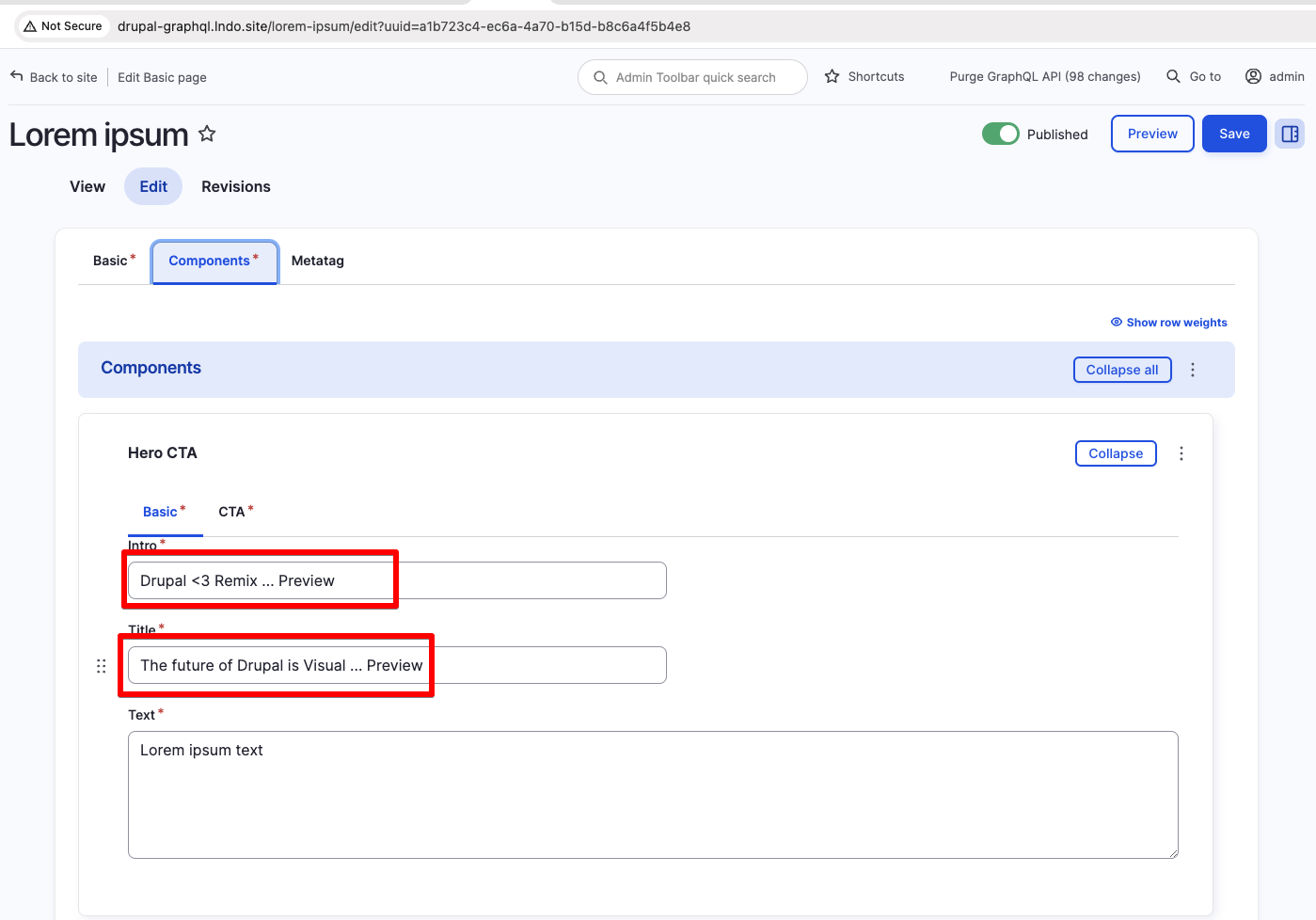Click the magnifier in Admin Toolbar quick search

click(600, 77)
